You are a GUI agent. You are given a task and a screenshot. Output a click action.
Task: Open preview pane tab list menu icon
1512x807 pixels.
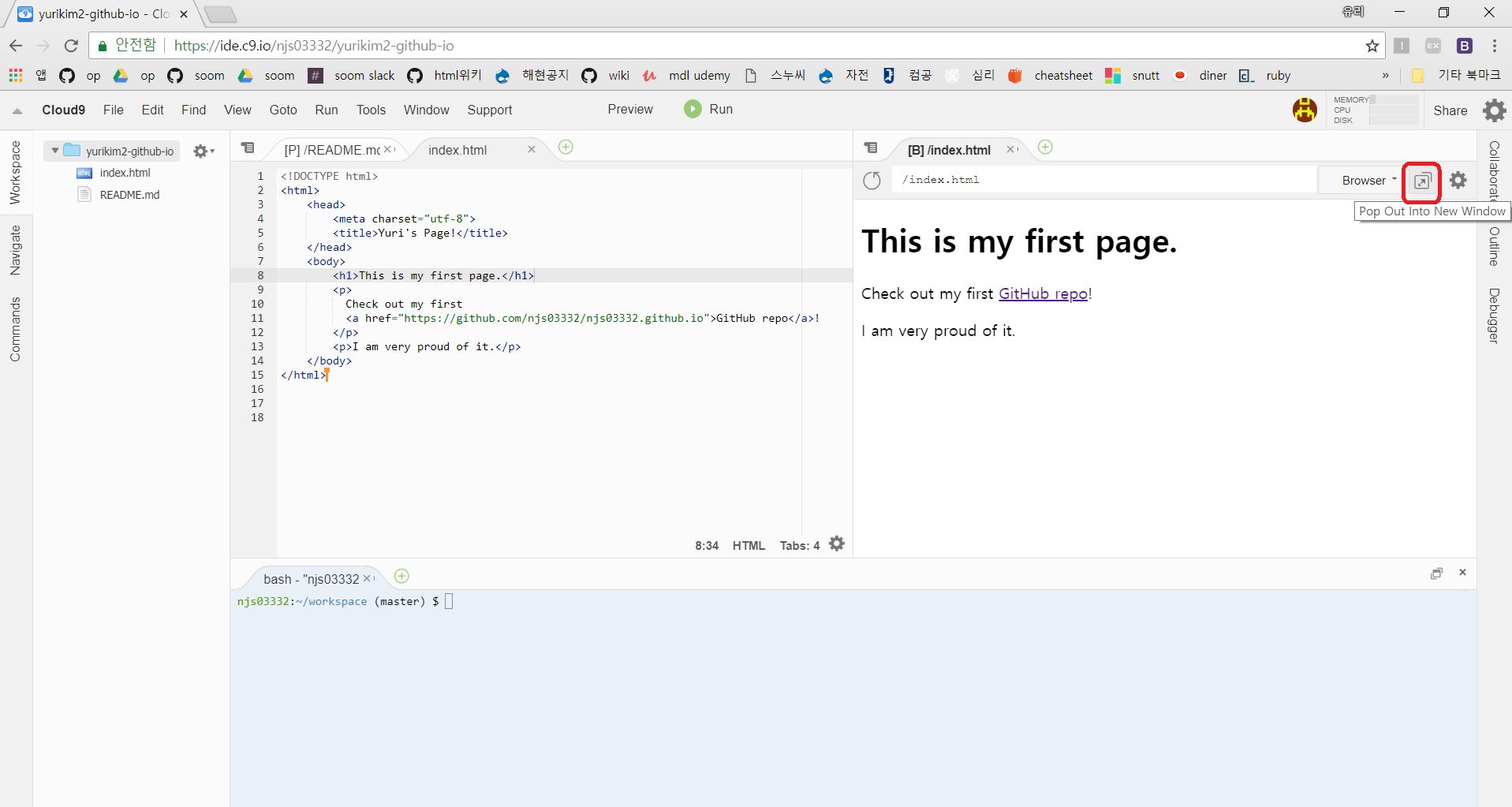click(871, 148)
